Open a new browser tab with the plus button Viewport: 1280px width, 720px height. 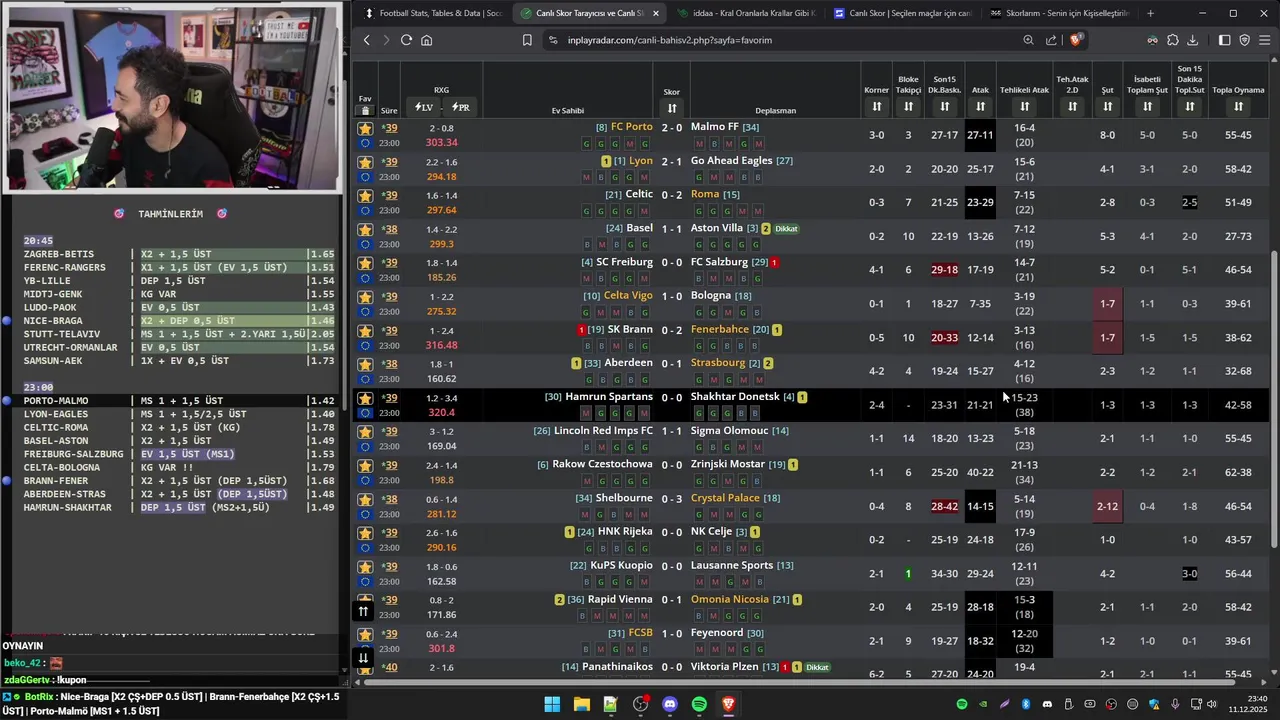[x=1150, y=13]
